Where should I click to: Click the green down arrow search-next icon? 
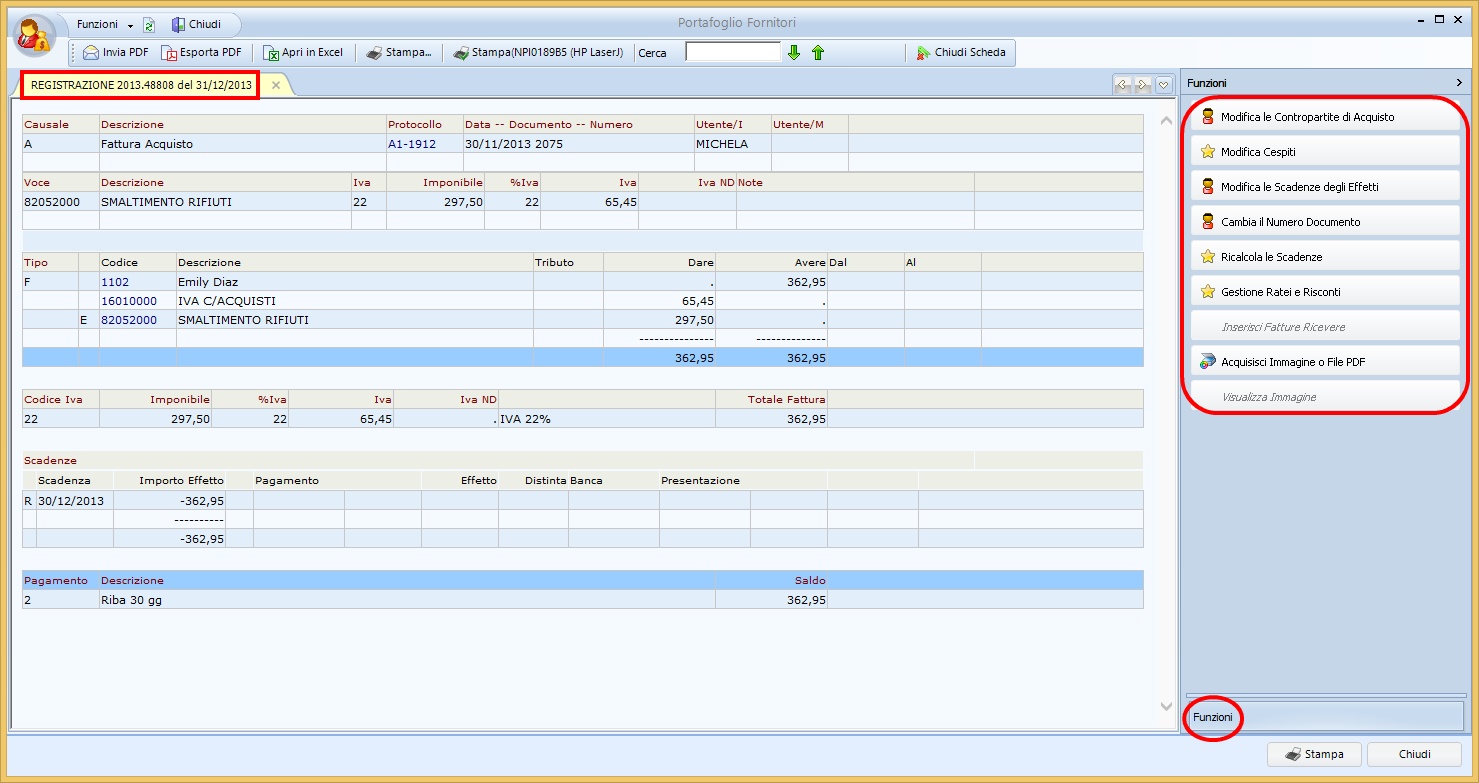(x=794, y=53)
